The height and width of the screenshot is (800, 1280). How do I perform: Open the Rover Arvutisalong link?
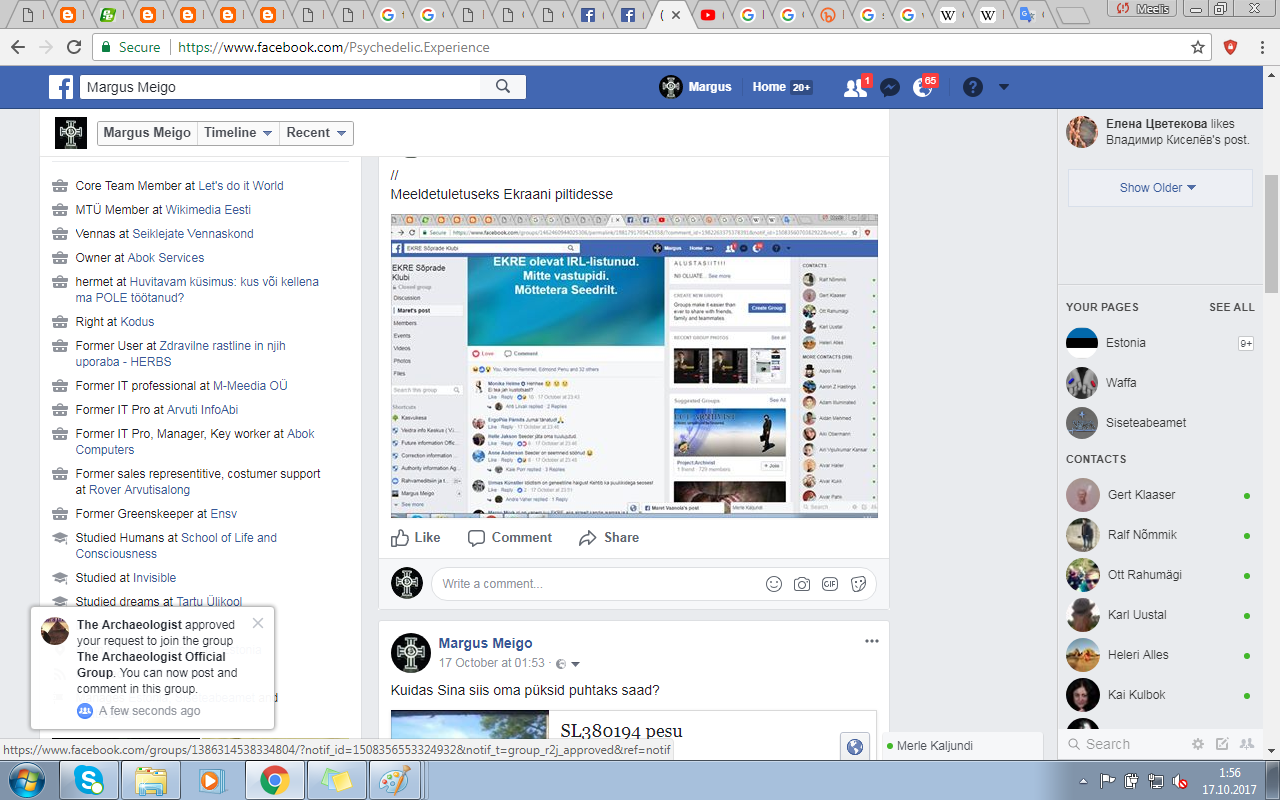pos(139,490)
